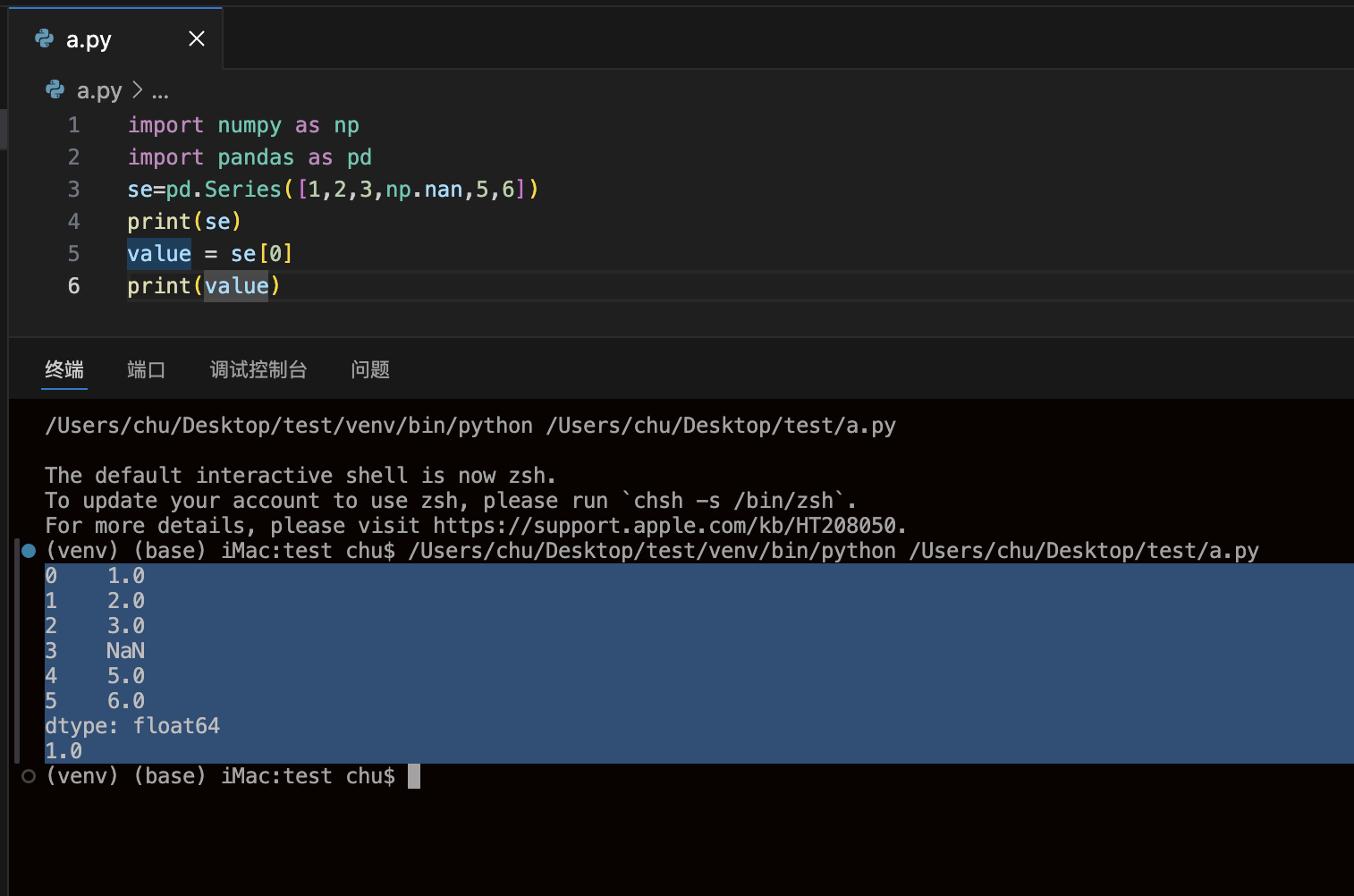Open the 端口 ports tab
This screenshot has height=896, width=1354.
pos(146,369)
